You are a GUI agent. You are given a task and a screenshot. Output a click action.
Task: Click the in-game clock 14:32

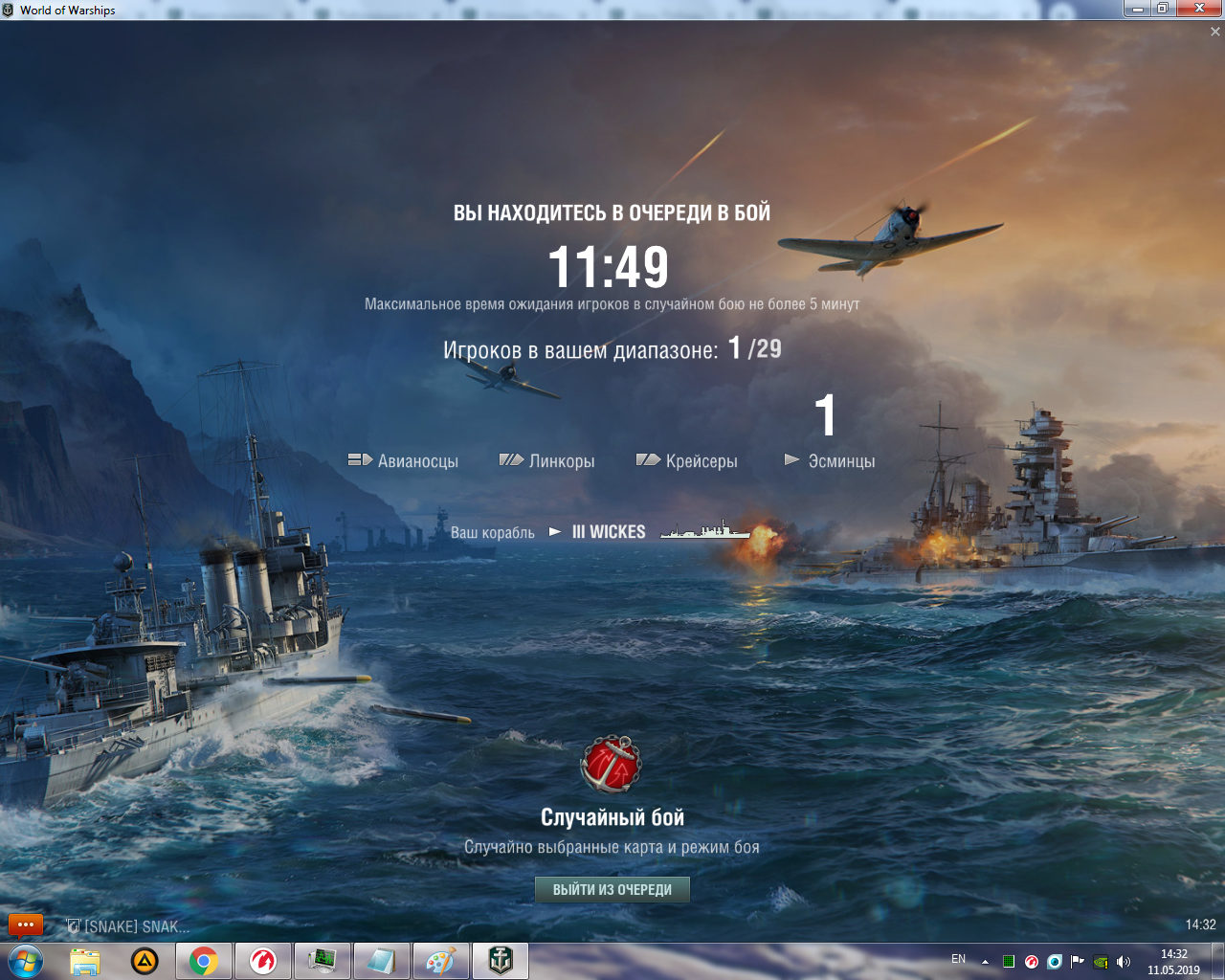(x=1201, y=924)
